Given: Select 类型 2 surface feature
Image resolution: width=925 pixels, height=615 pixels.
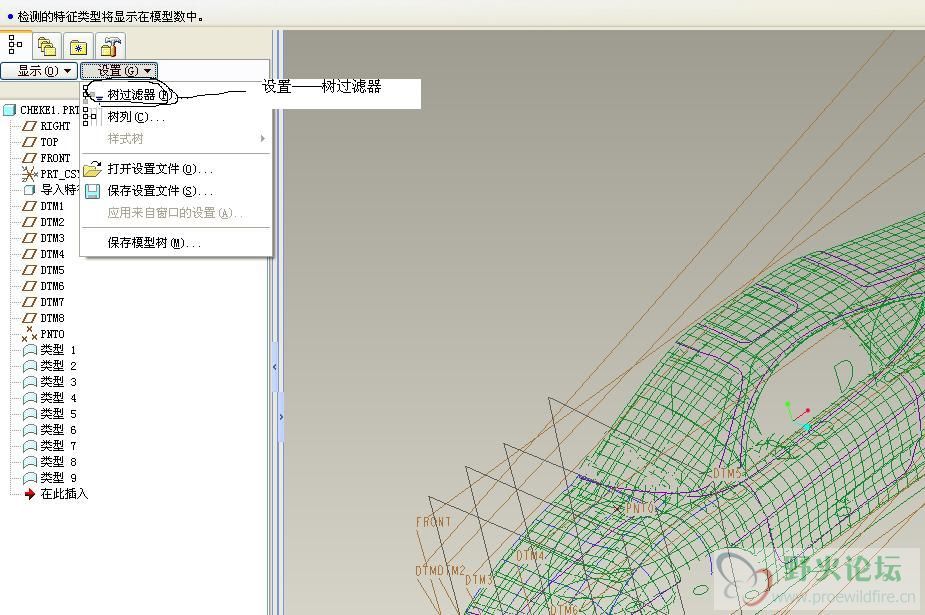Looking at the screenshot, I should click(x=58, y=366).
